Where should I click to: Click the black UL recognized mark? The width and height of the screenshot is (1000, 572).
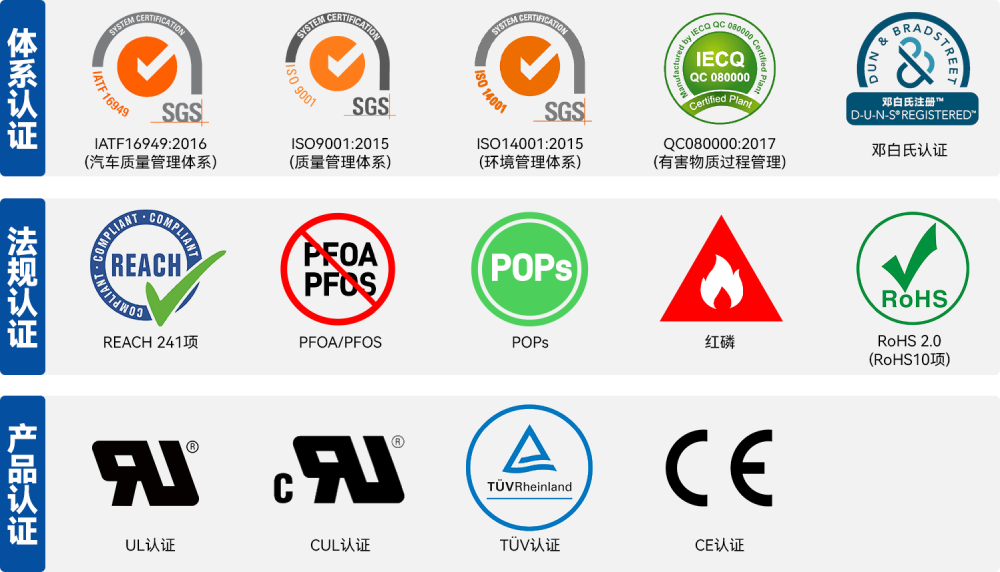pos(145,473)
